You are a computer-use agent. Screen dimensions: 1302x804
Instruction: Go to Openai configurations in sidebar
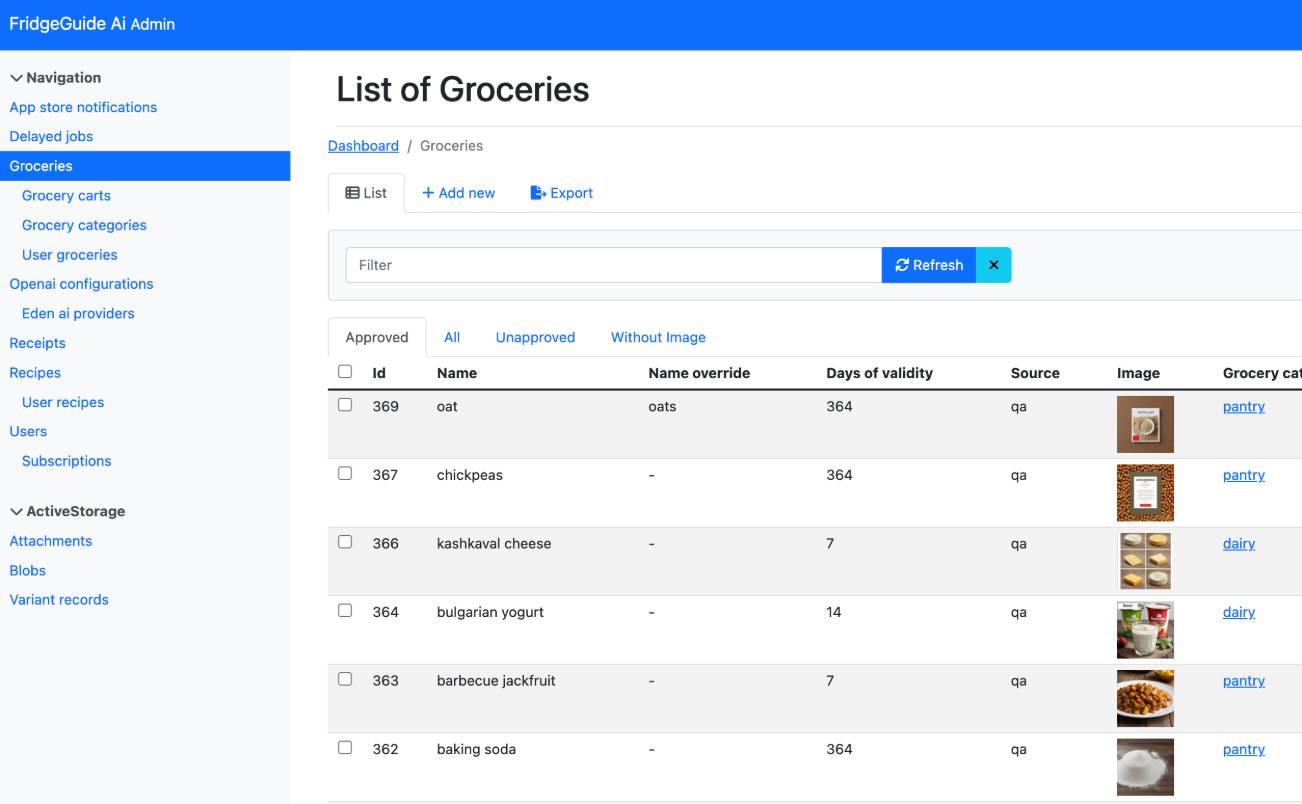point(81,284)
